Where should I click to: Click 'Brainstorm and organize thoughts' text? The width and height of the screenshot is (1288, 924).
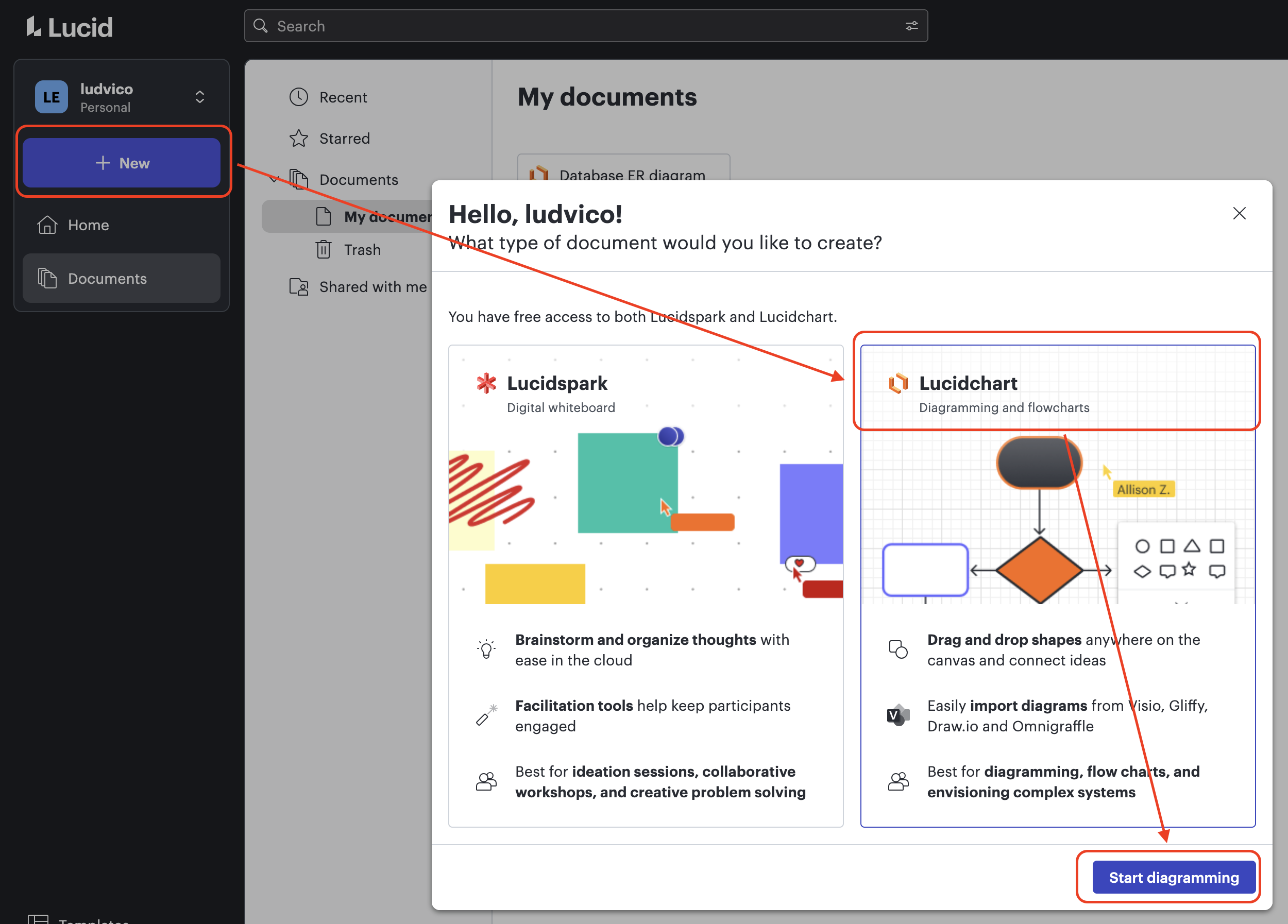tap(635, 640)
